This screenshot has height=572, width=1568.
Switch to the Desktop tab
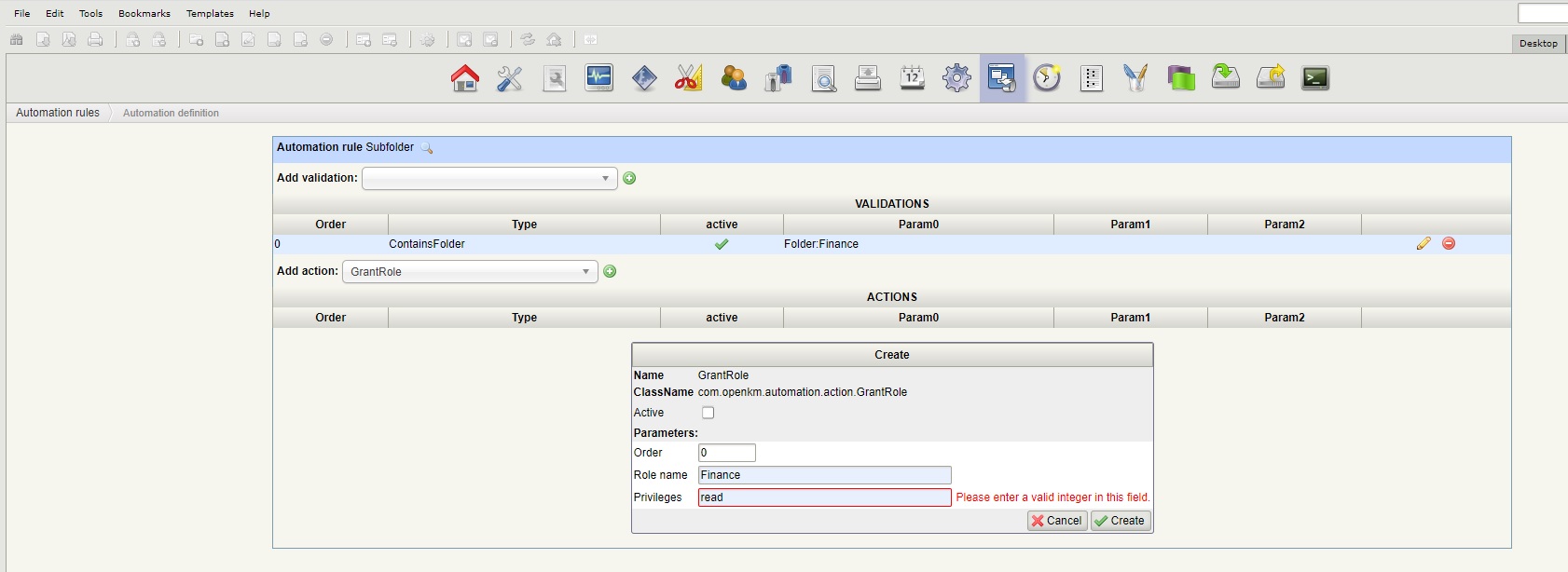coord(1537,43)
